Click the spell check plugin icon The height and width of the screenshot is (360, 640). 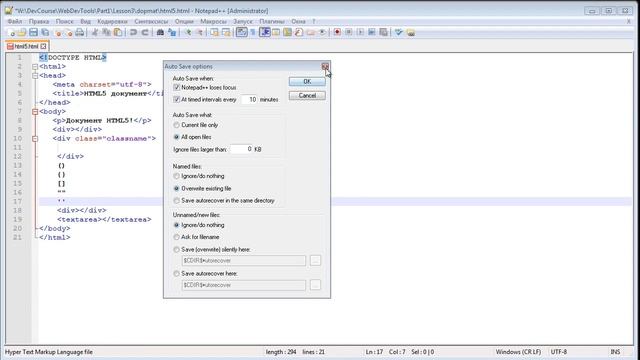(398, 32)
